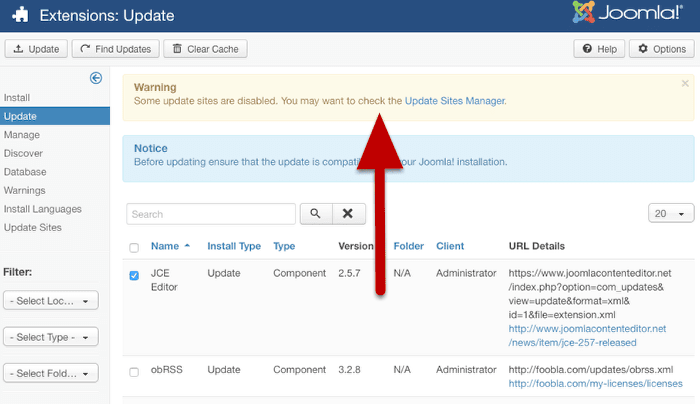Expand the Select Location filter dropdown
This screenshot has width=700, height=404.
pyautogui.click(x=50, y=300)
